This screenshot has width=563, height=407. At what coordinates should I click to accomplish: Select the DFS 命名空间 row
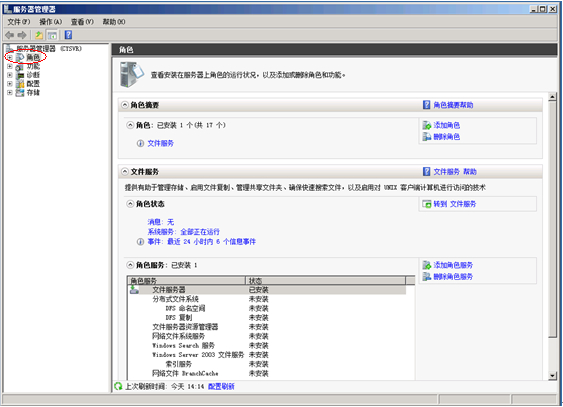(x=267, y=309)
